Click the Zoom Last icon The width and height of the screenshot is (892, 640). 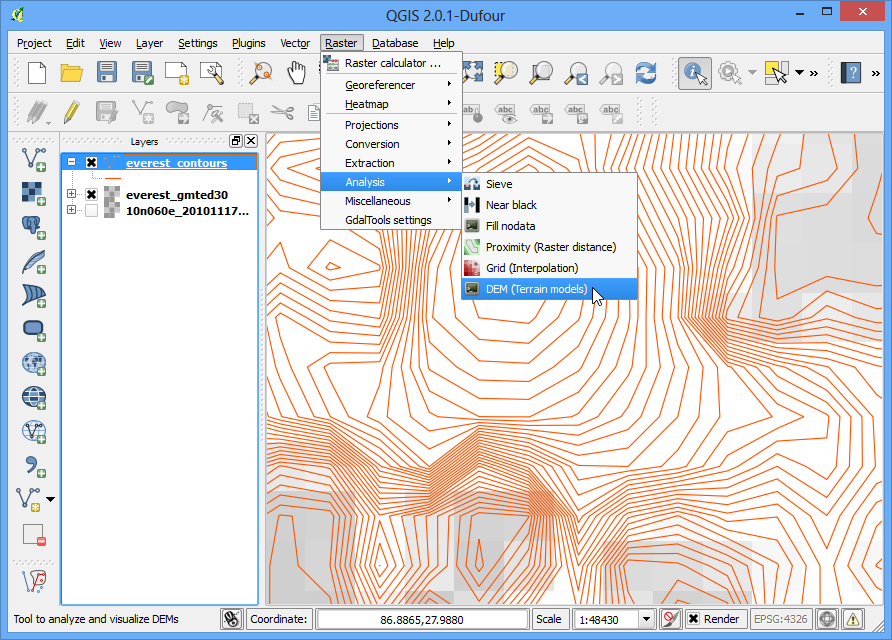pyautogui.click(x=576, y=73)
